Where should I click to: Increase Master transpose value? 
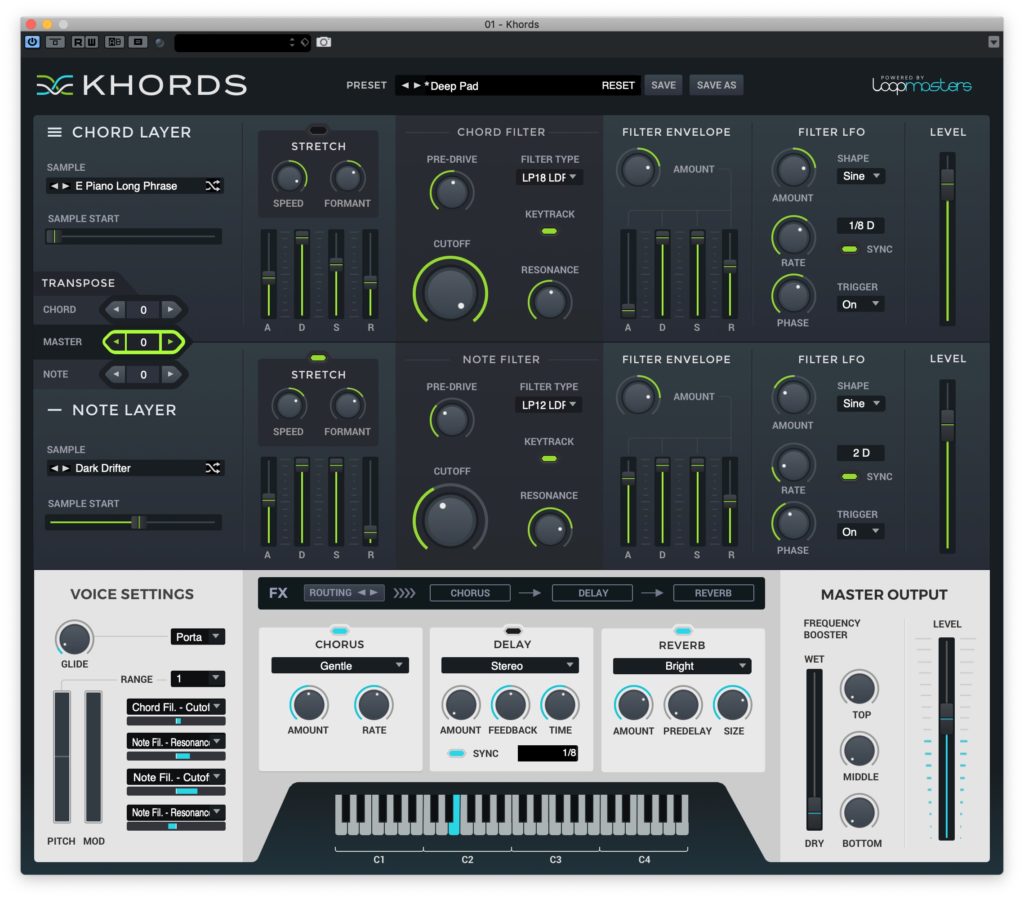tap(170, 341)
